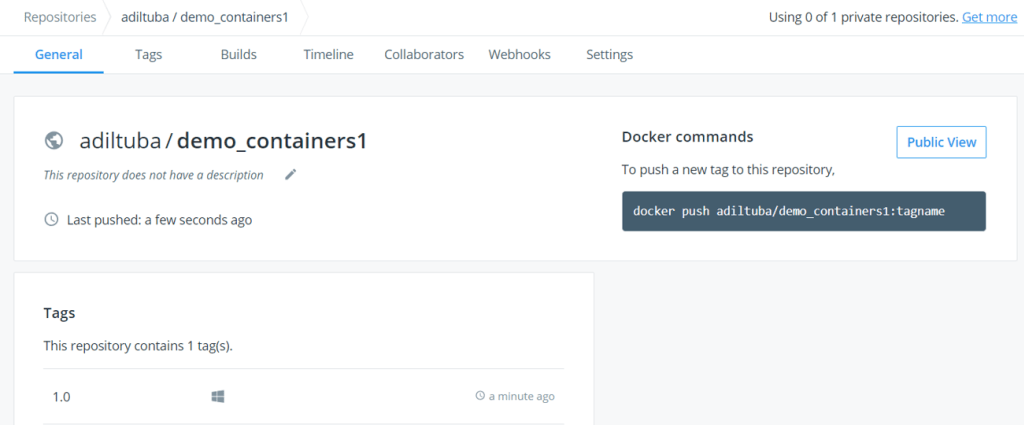Image resolution: width=1024 pixels, height=425 pixels.
Task: Click the Public View button
Action: click(x=941, y=142)
